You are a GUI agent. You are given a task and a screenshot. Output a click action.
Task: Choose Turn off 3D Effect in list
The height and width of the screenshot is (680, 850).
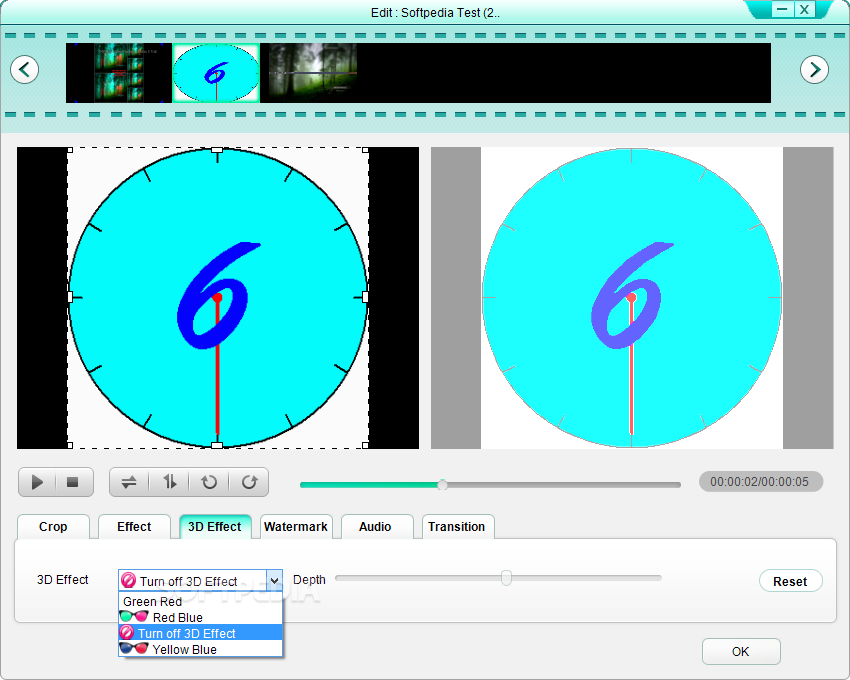(201, 633)
